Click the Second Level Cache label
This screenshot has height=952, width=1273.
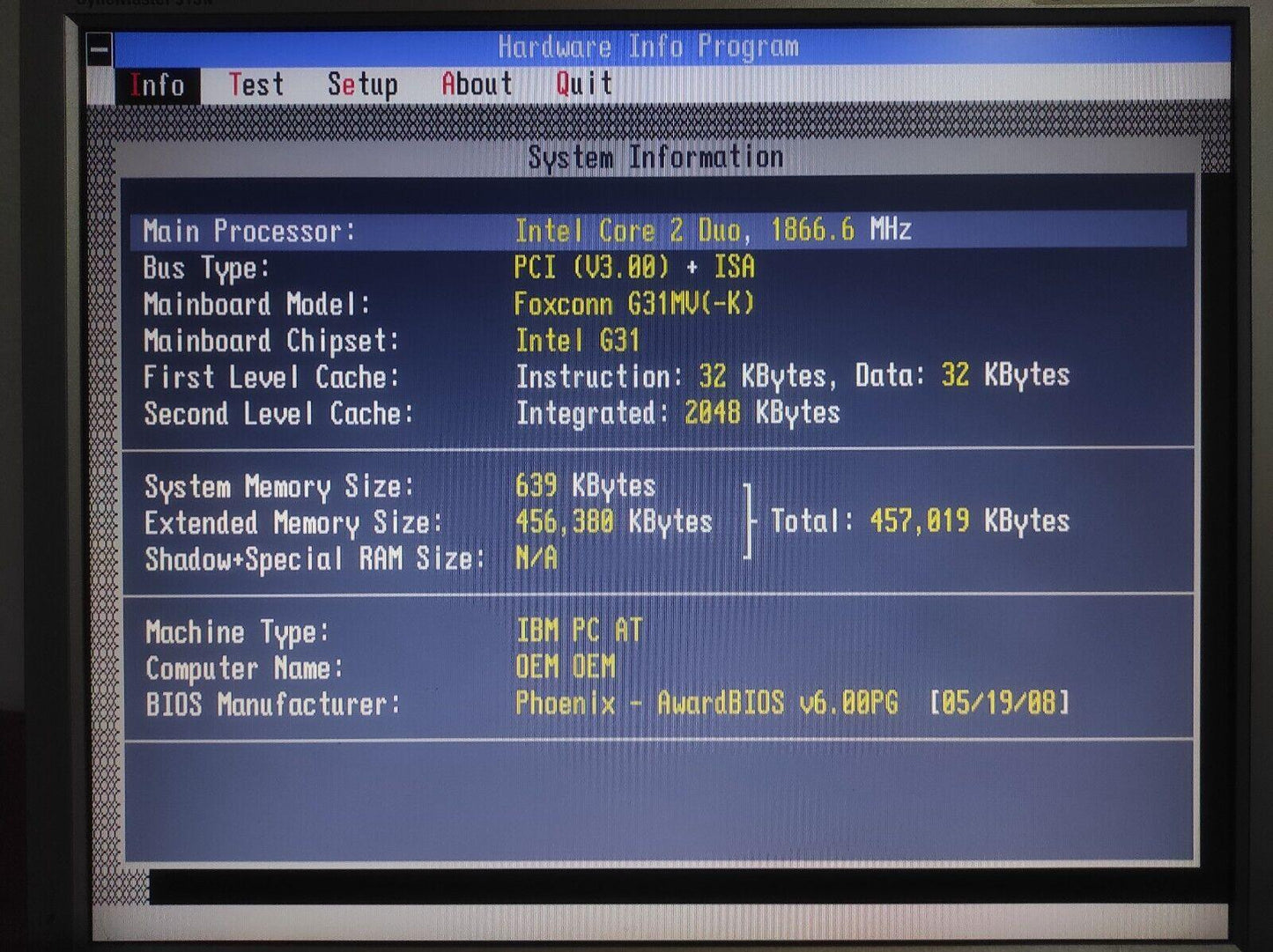[278, 414]
